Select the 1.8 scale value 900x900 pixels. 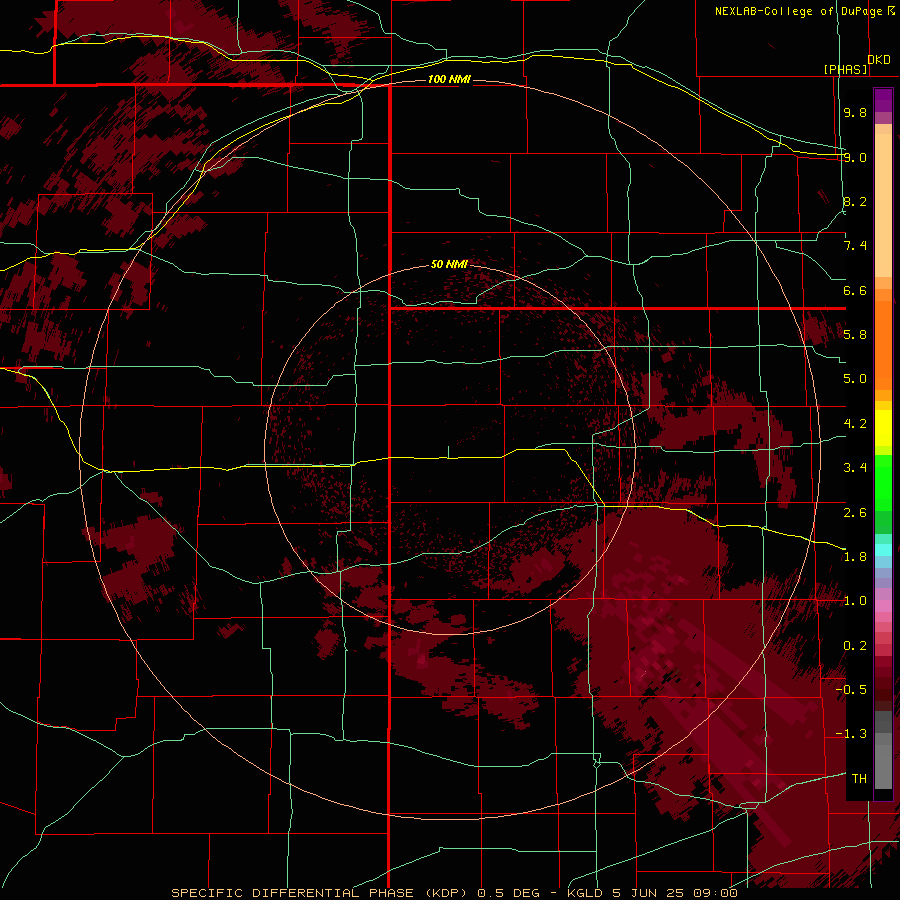pyautogui.click(x=855, y=557)
